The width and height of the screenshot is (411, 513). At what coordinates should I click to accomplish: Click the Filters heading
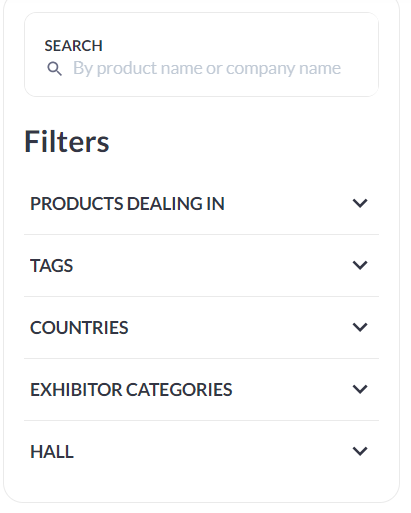coord(67,142)
